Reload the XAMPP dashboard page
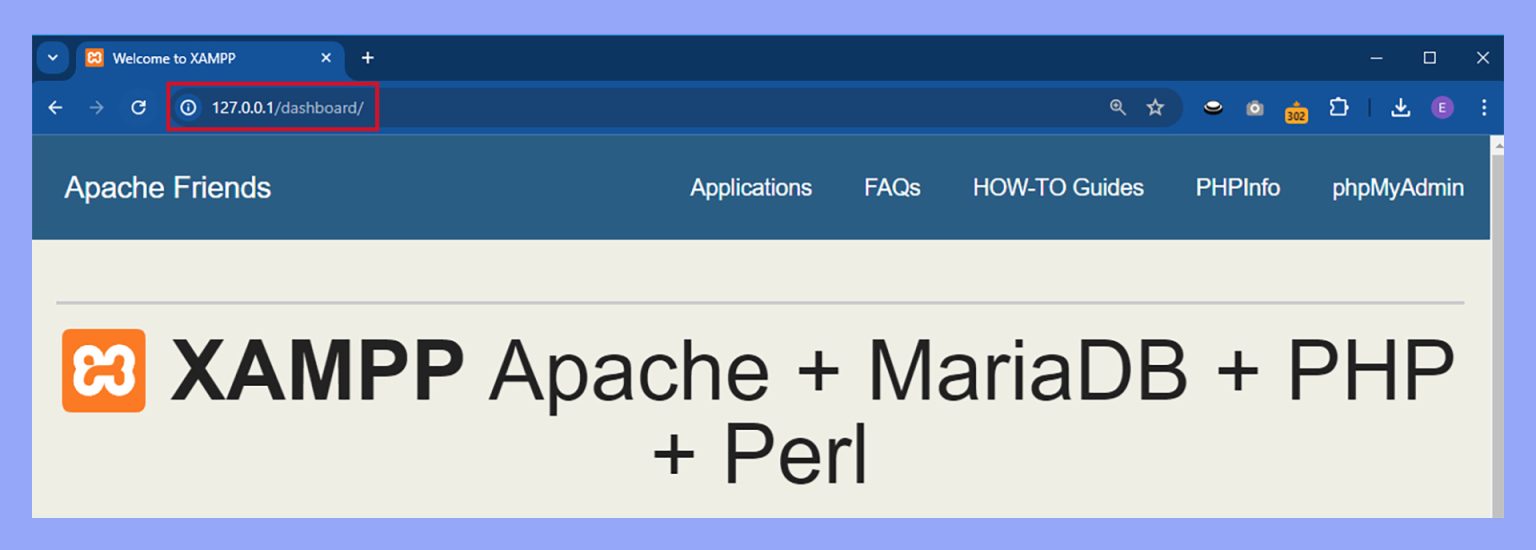 coord(139,108)
